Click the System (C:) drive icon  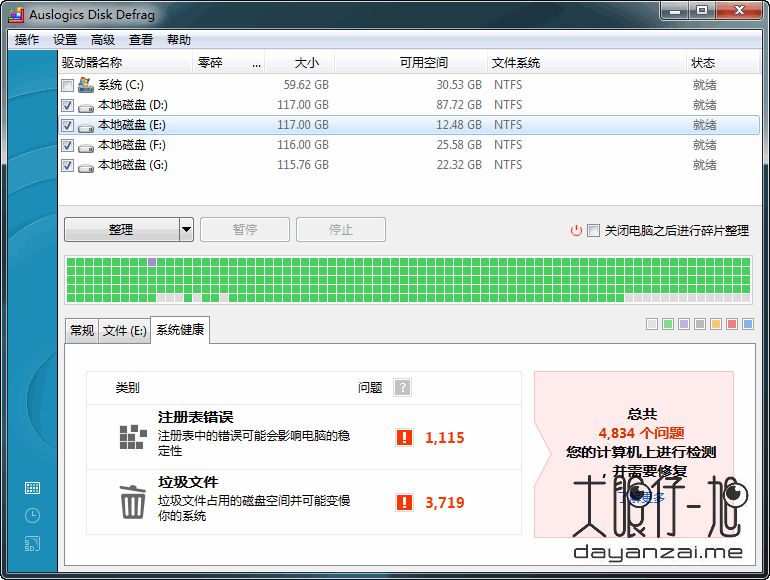(x=86, y=84)
